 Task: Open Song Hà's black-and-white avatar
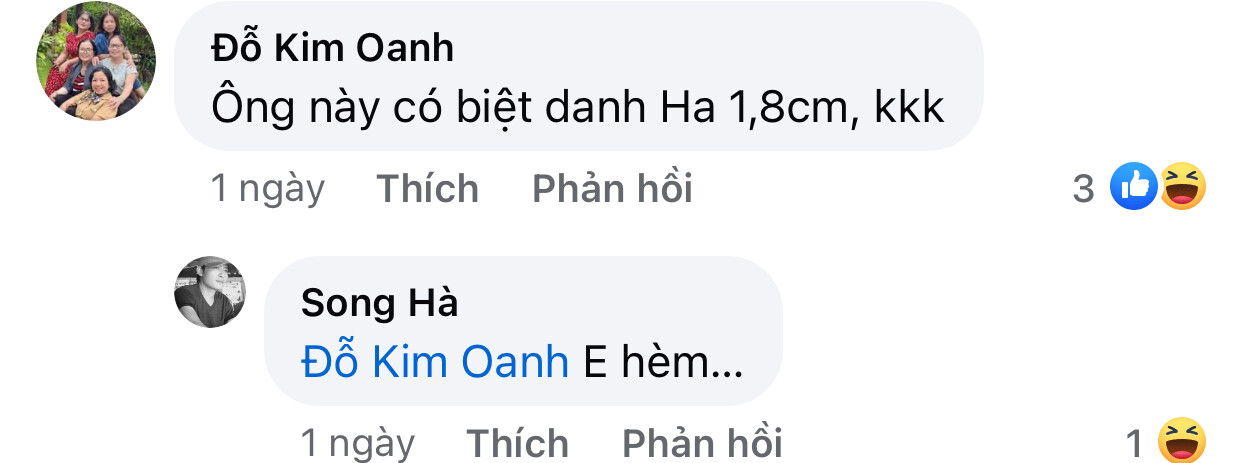[210, 292]
